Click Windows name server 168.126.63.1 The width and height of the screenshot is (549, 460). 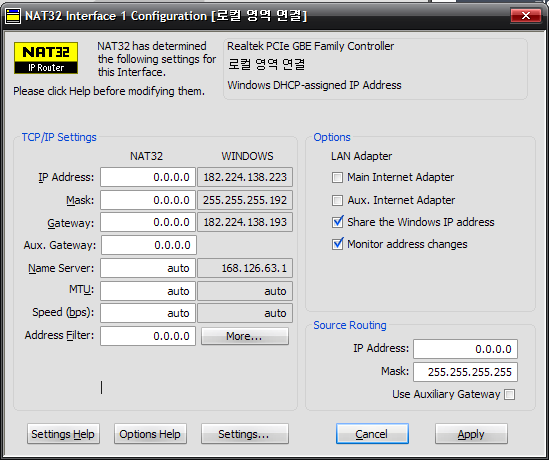click(x=245, y=268)
